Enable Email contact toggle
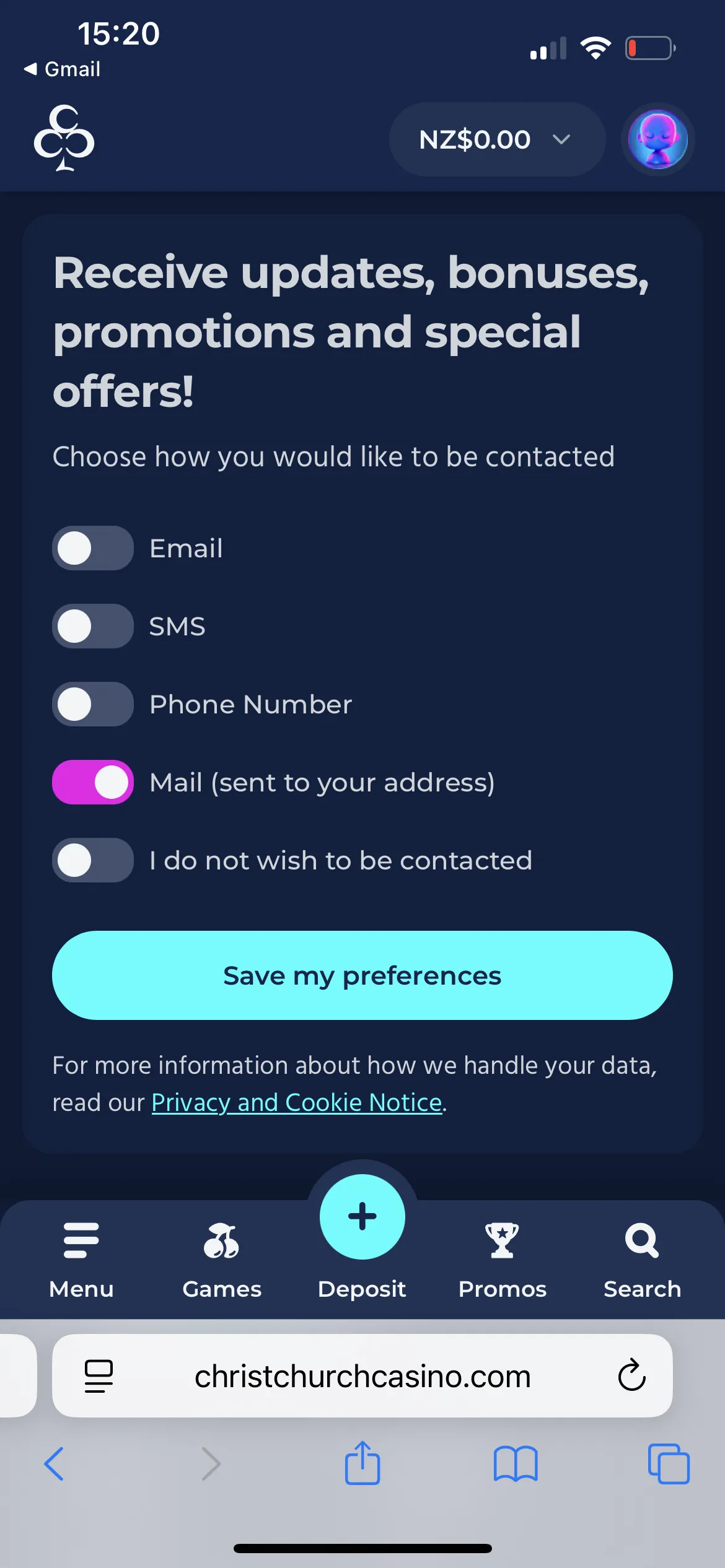The width and height of the screenshot is (725, 1568). [93, 548]
